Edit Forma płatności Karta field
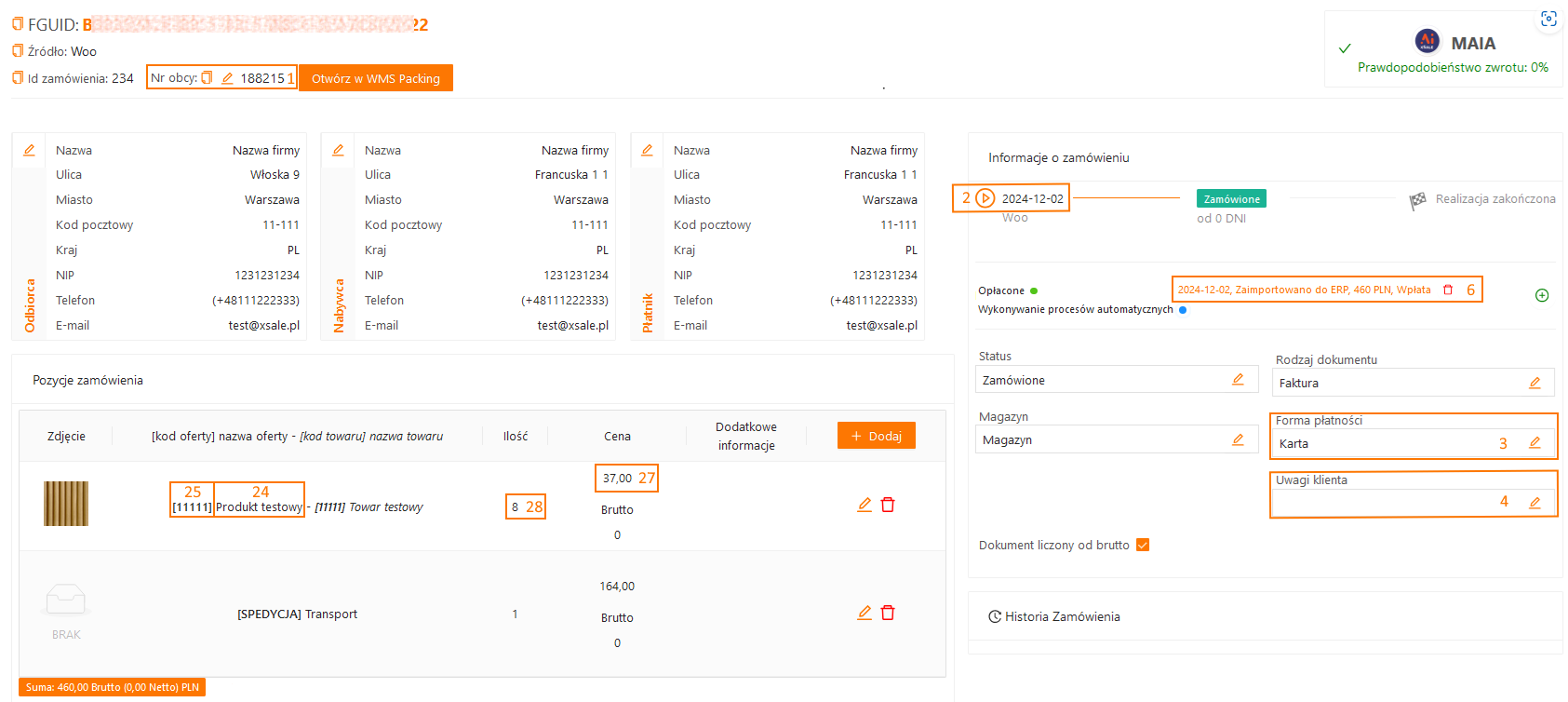This screenshot has width=1568, height=702. [x=1534, y=443]
